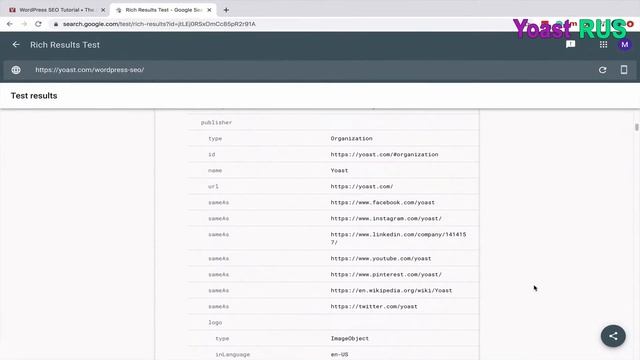This screenshot has height=360, width=640.
Task: Switch device using the smartphone icon
Action: pyautogui.click(x=624, y=69)
